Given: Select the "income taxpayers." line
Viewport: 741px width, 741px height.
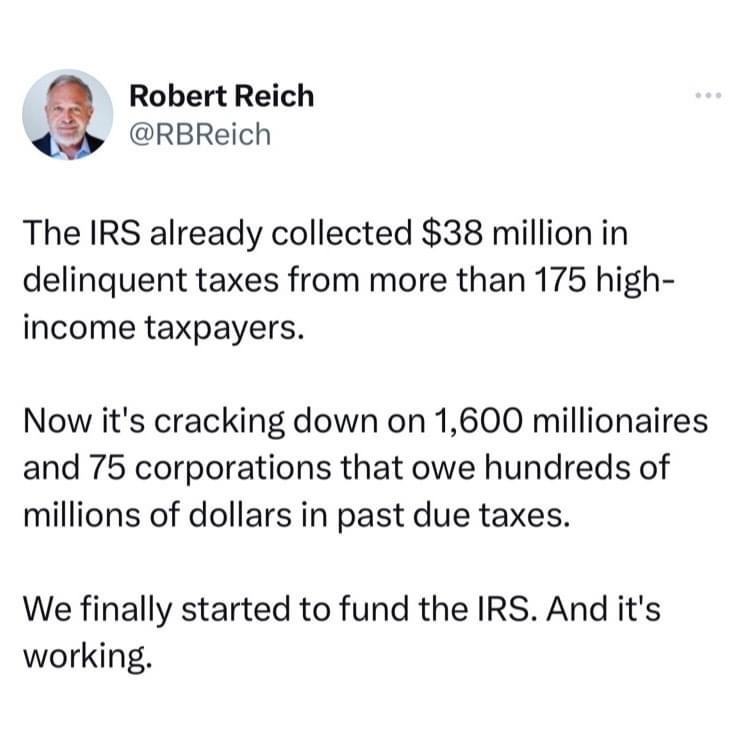Looking at the screenshot, I should pyautogui.click(x=163, y=329).
